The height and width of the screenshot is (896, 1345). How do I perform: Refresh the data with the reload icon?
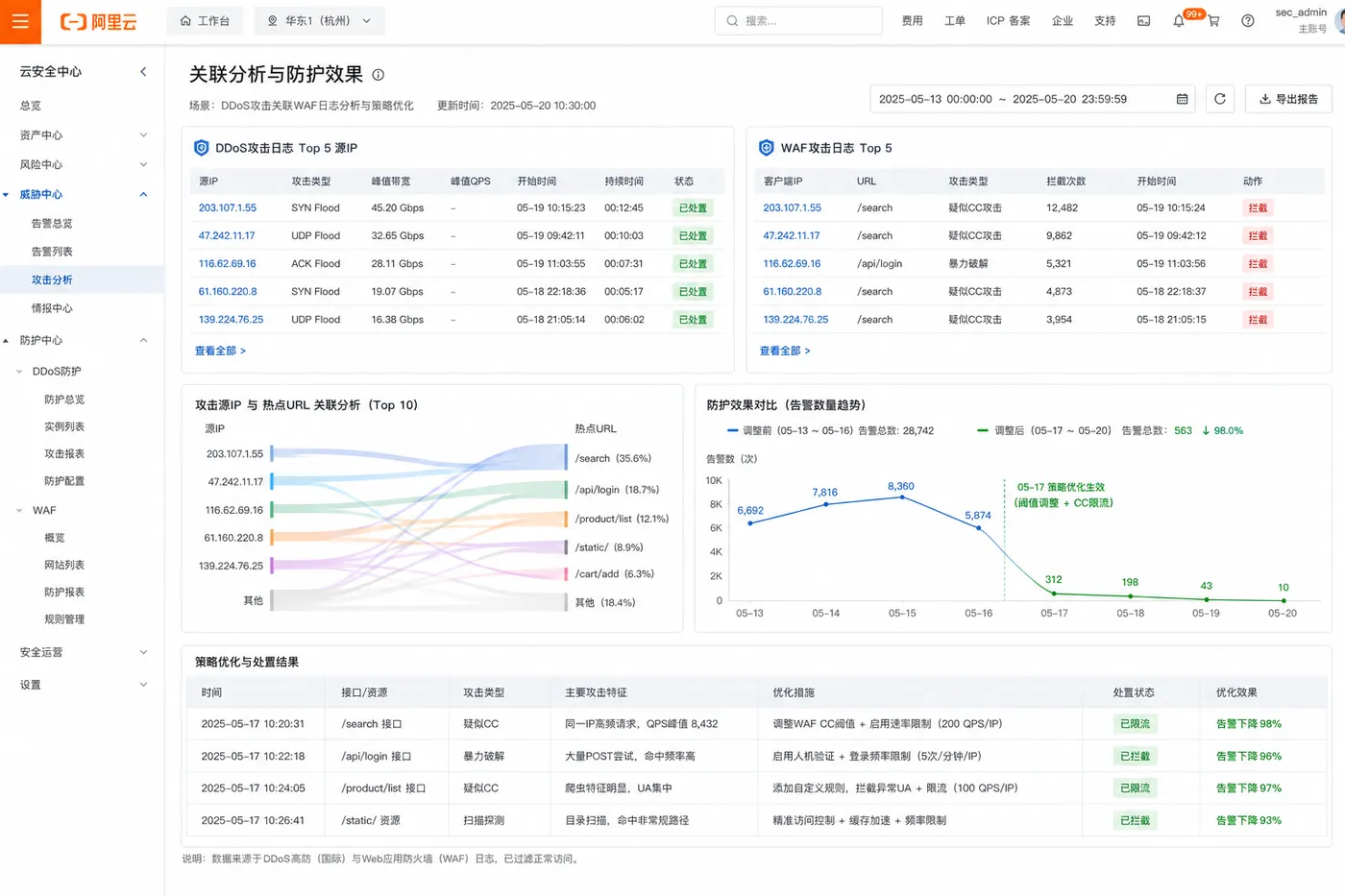point(1220,99)
